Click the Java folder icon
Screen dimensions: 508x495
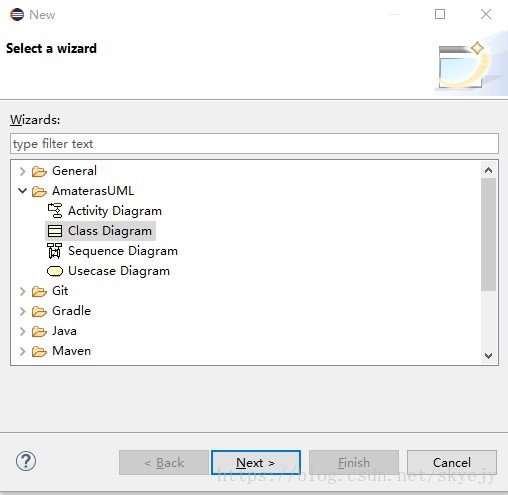[x=39, y=331]
